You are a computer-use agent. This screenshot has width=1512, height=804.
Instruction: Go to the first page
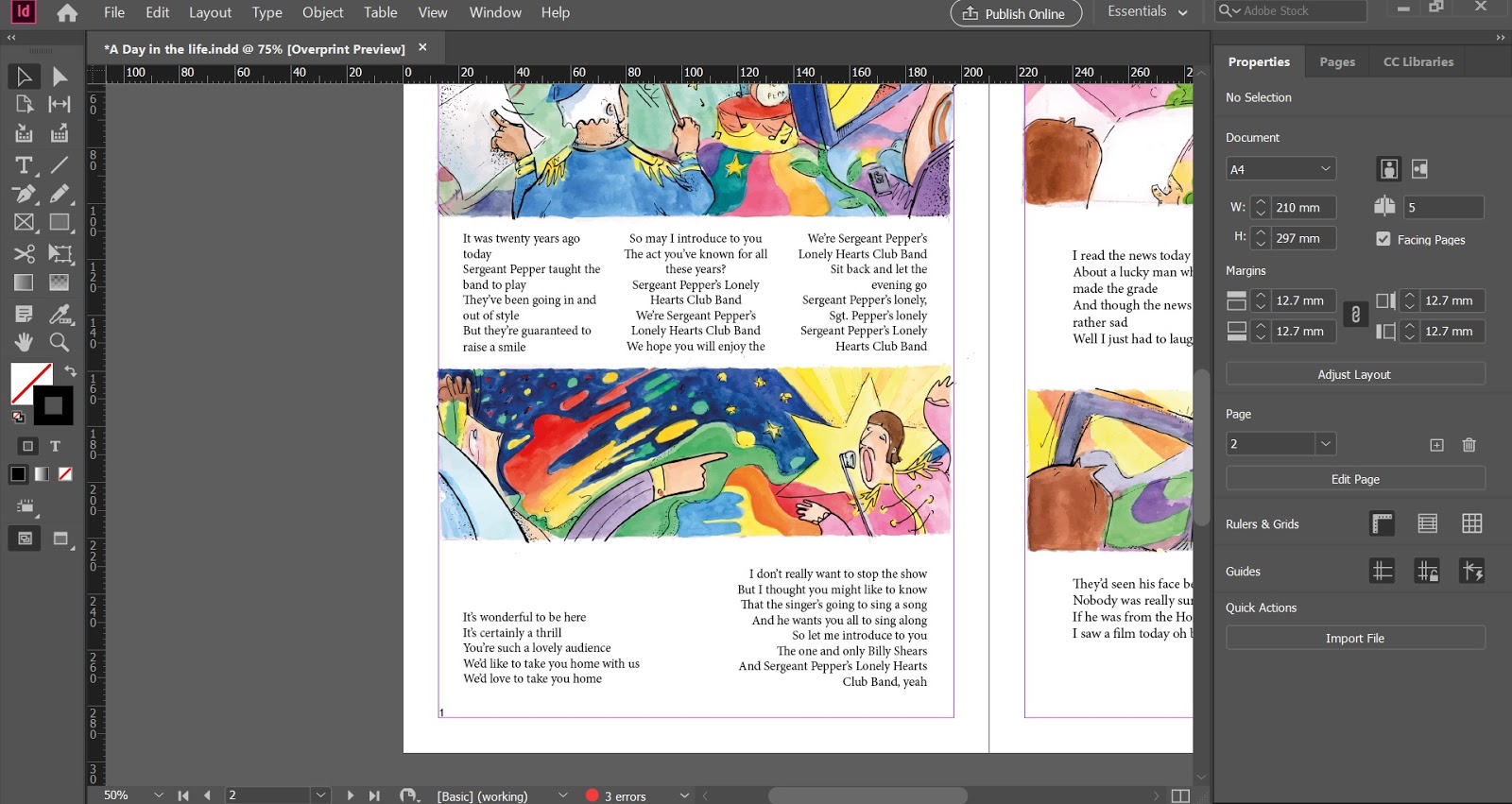coord(183,795)
